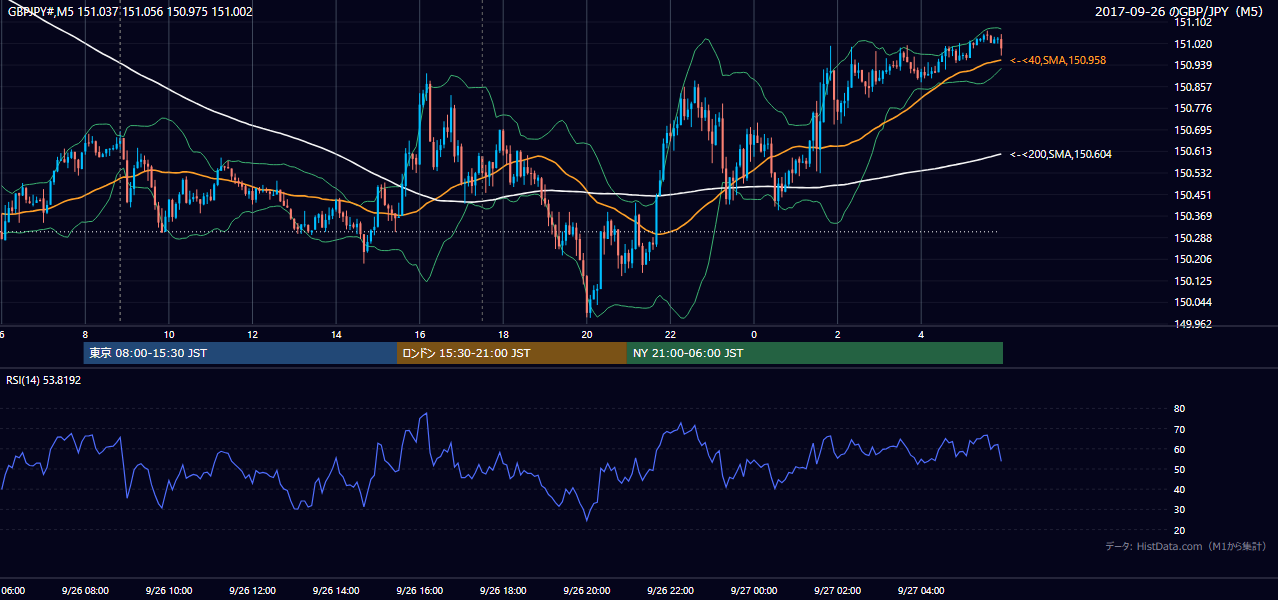Viewport: 1278px width, 600px height.
Task: Click bottom timeline label 9/26 20:00
Action: (x=585, y=591)
